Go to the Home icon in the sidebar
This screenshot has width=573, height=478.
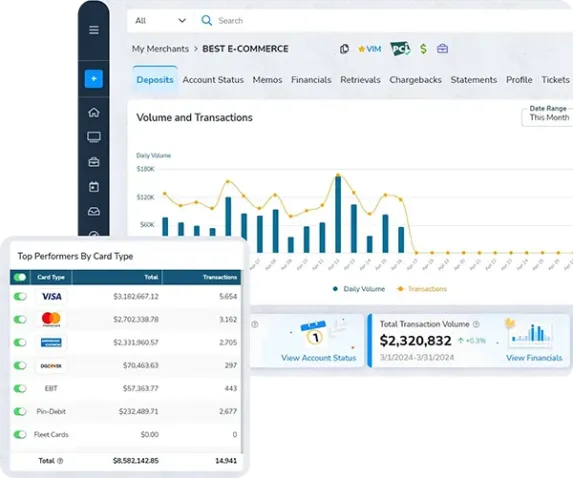click(x=94, y=112)
